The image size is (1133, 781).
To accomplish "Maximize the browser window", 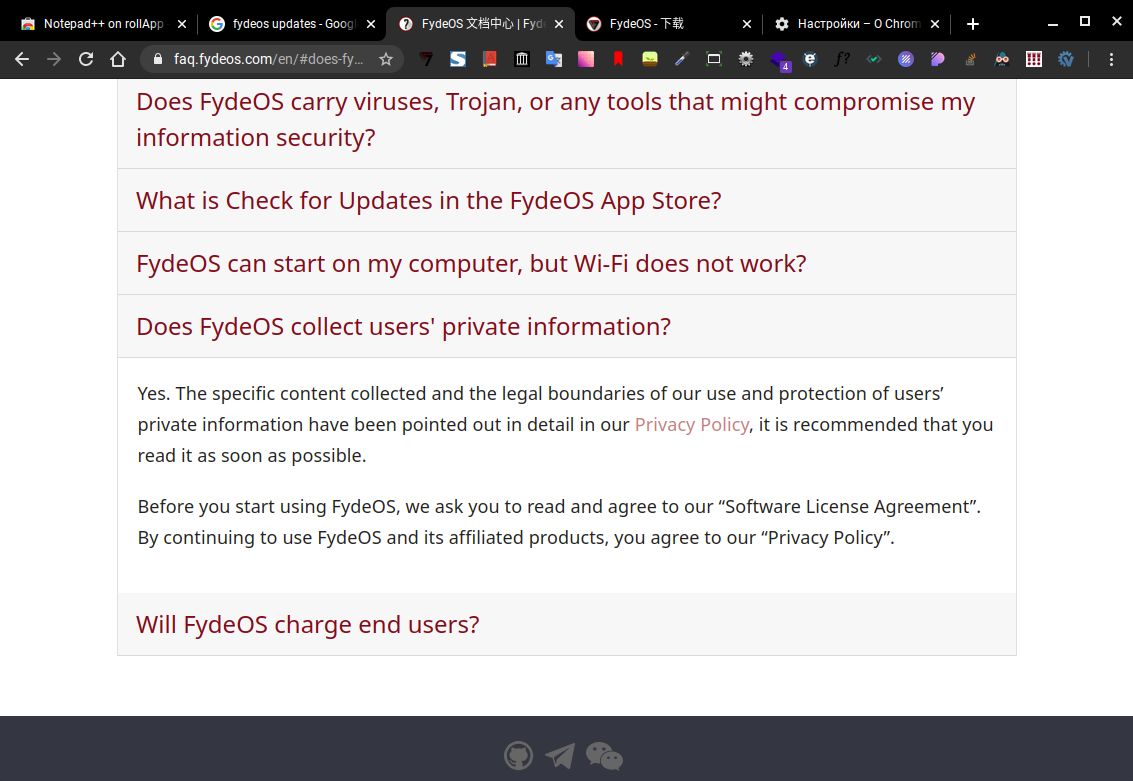I will (x=1085, y=22).
